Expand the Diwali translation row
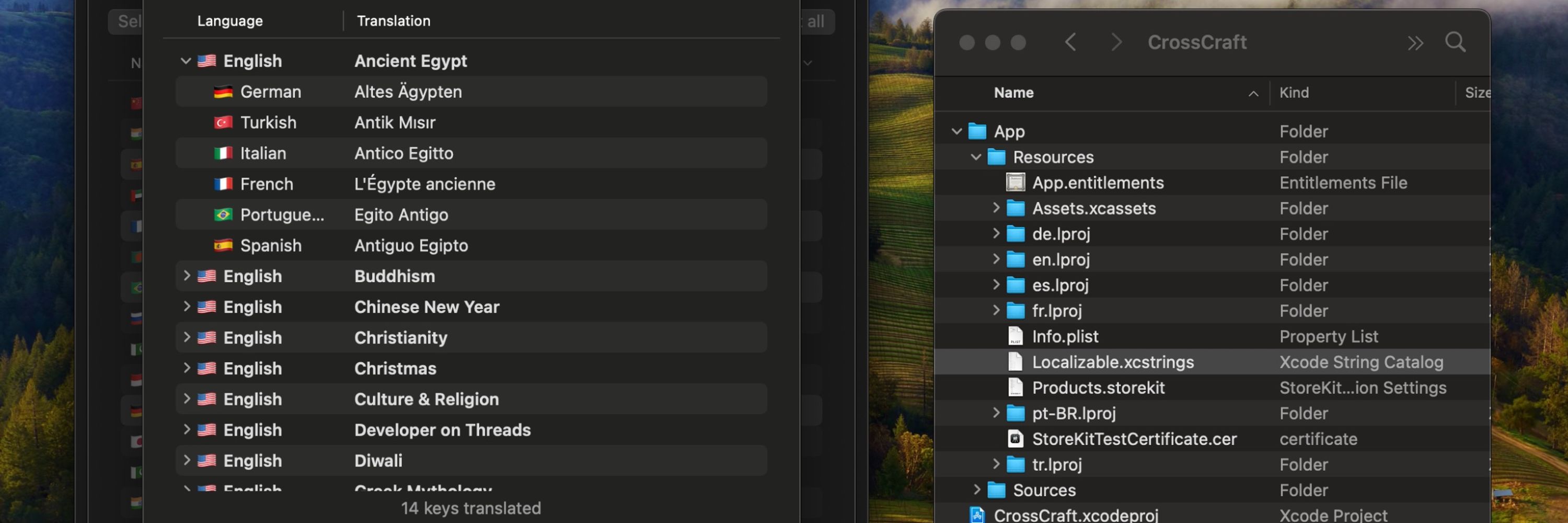This screenshot has height=523, width=1568. 187,460
